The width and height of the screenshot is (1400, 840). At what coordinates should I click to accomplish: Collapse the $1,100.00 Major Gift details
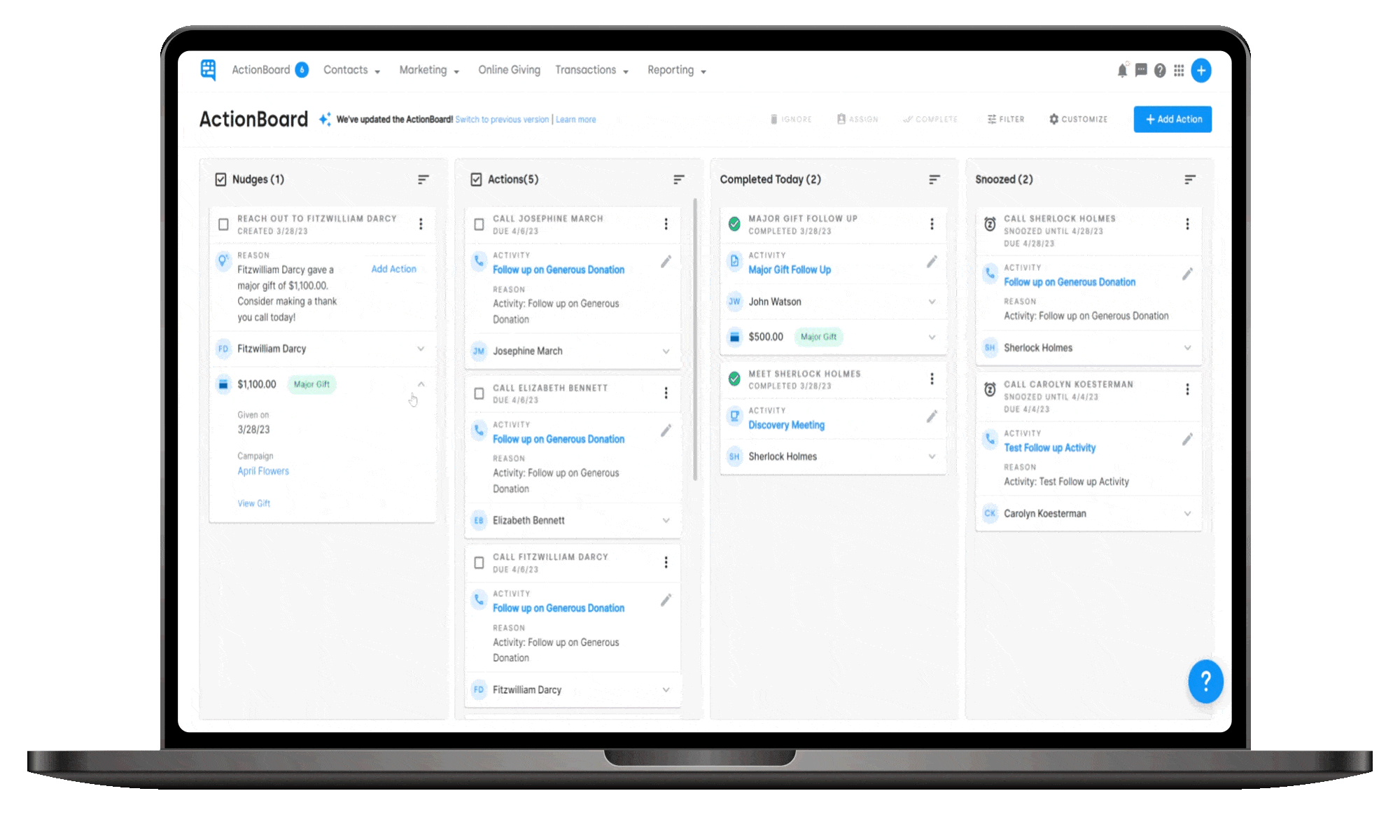[421, 384]
